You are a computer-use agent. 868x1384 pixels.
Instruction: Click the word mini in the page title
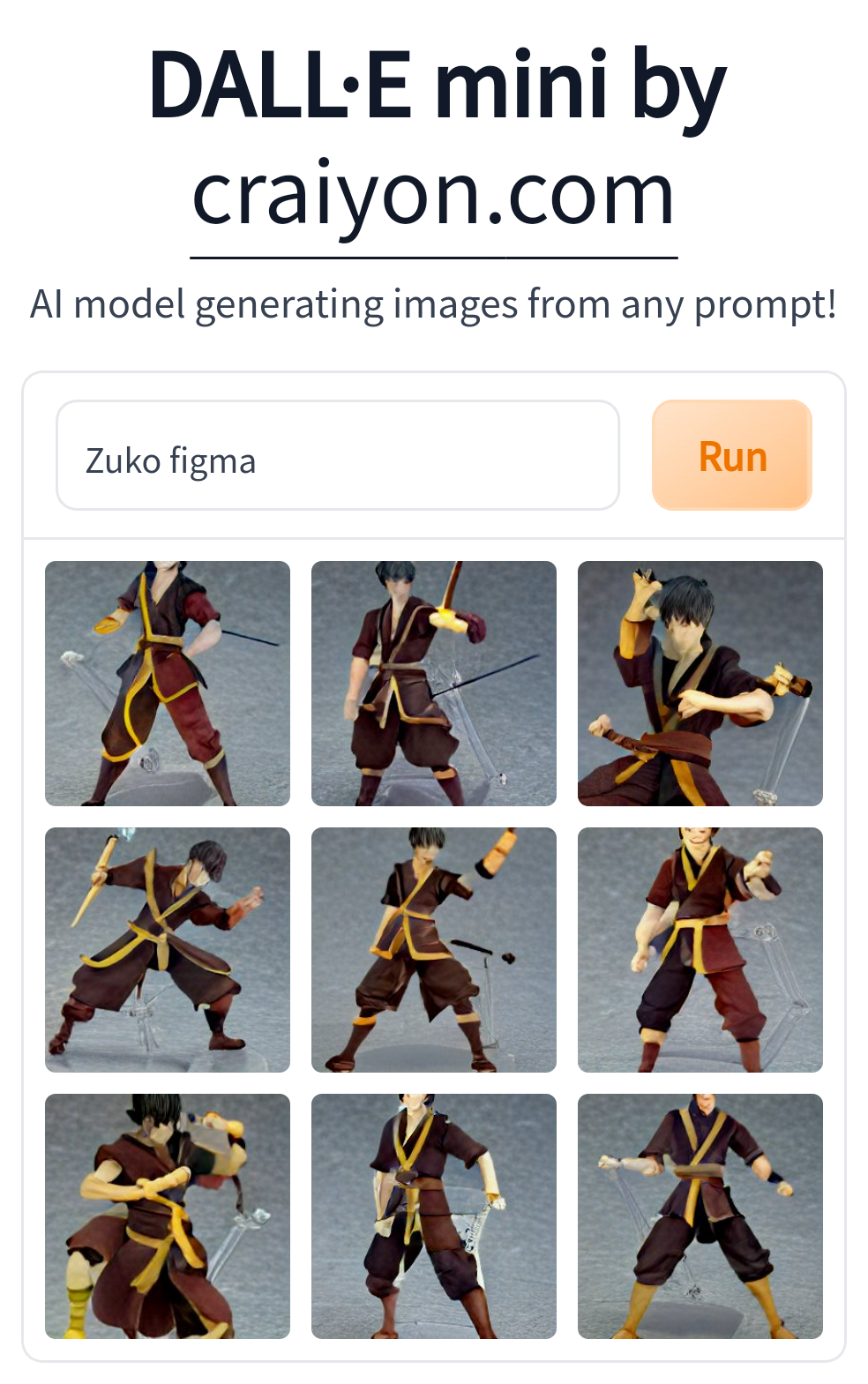tap(521, 85)
